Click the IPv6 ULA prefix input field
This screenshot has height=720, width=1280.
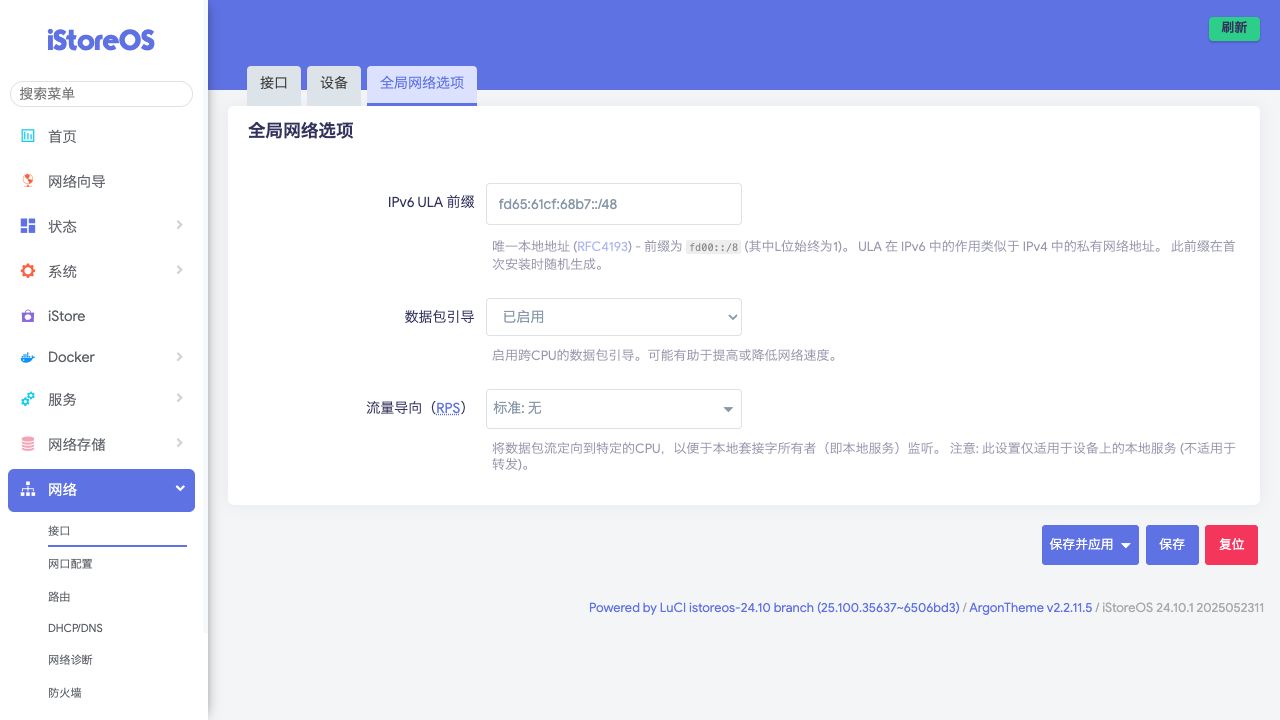(x=613, y=204)
